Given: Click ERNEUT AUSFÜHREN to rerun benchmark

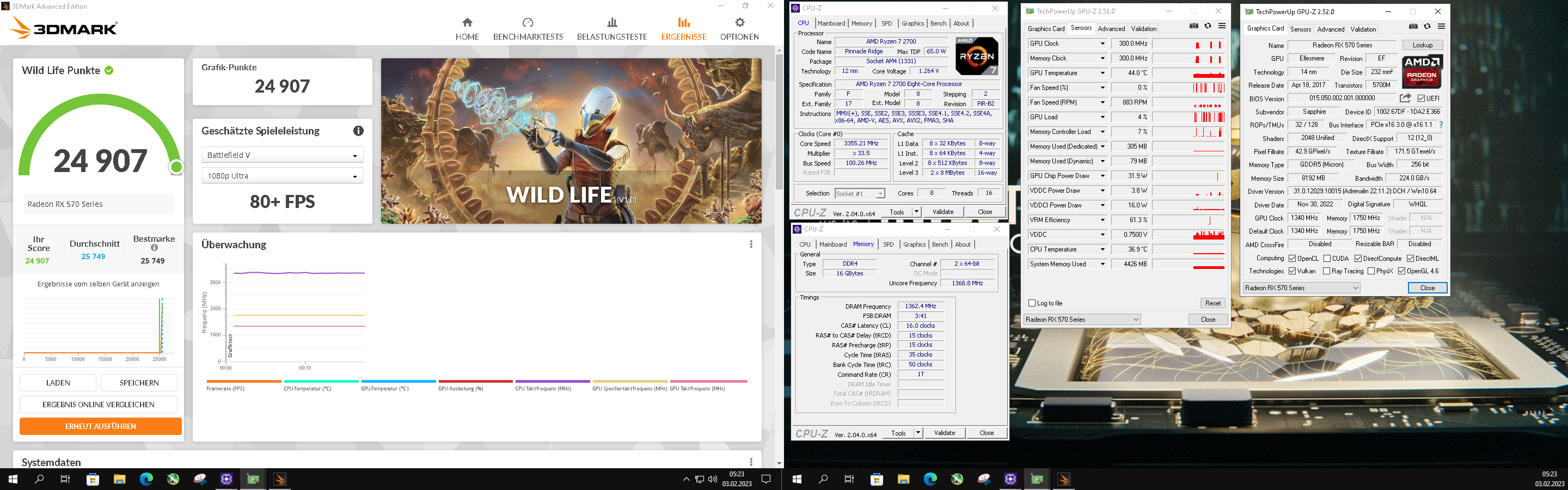Looking at the screenshot, I should click(x=100, y=426).
